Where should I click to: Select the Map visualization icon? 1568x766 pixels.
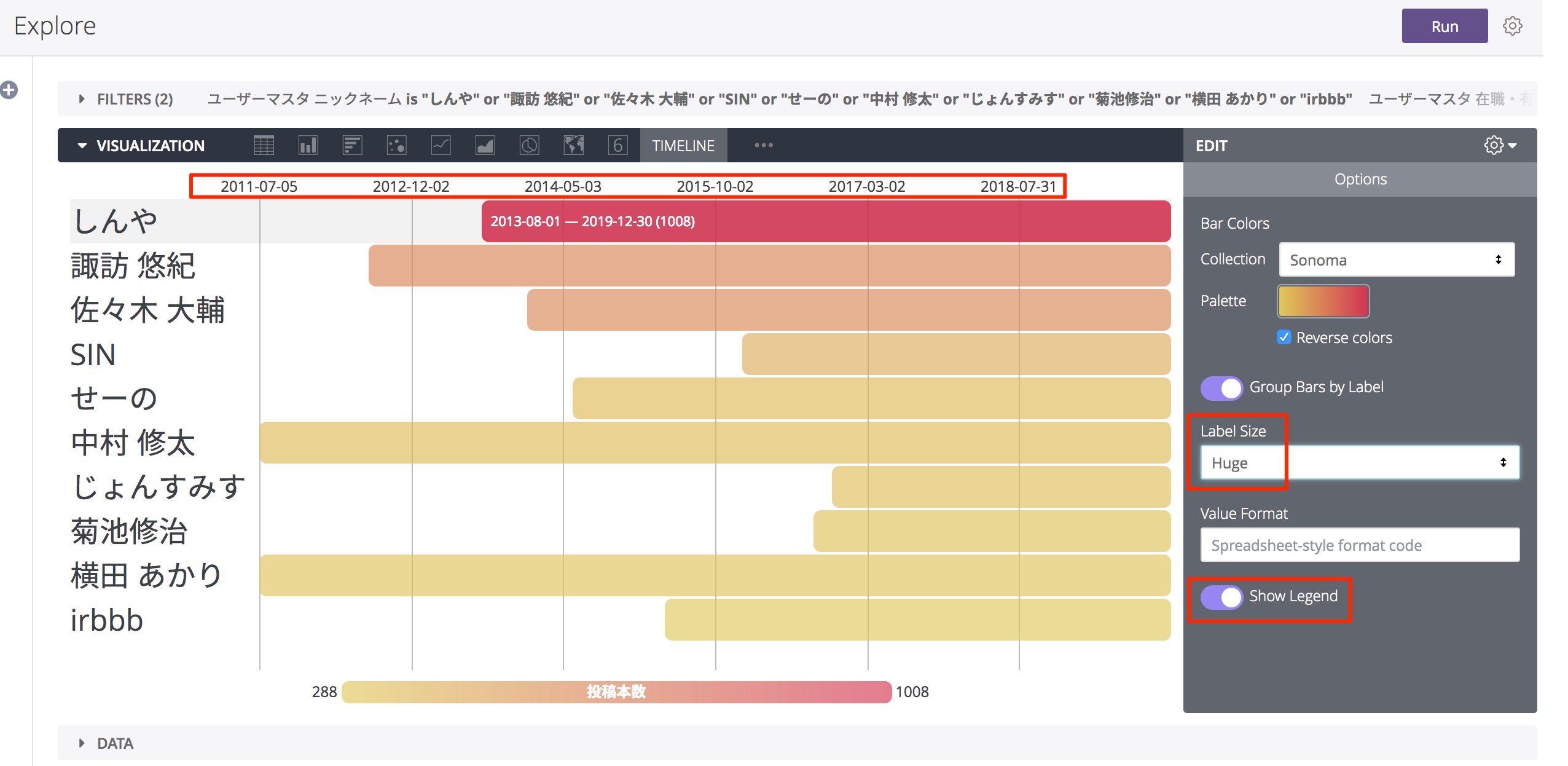[573, 146]
